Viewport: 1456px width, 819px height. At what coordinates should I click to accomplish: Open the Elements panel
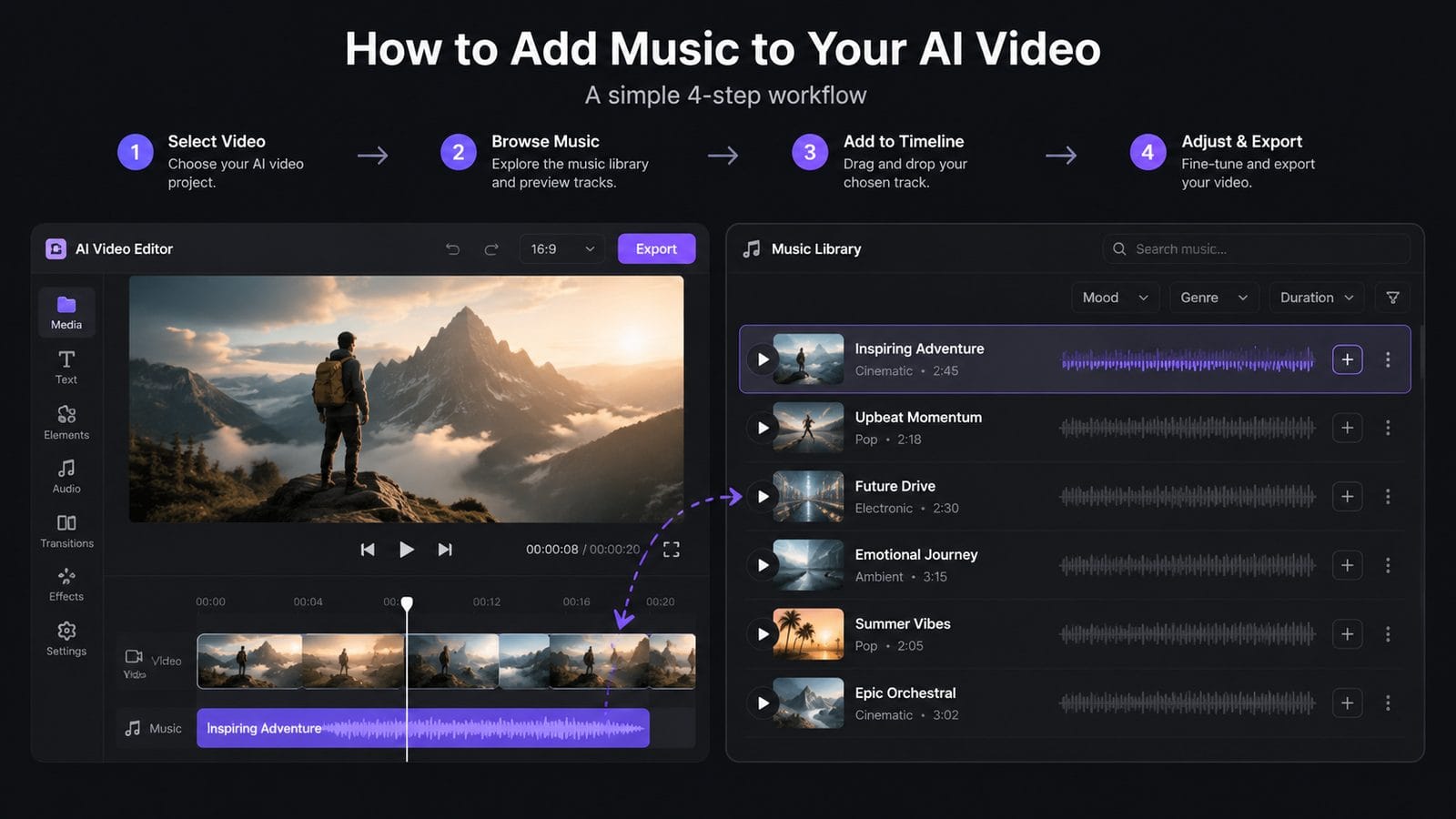66,422
